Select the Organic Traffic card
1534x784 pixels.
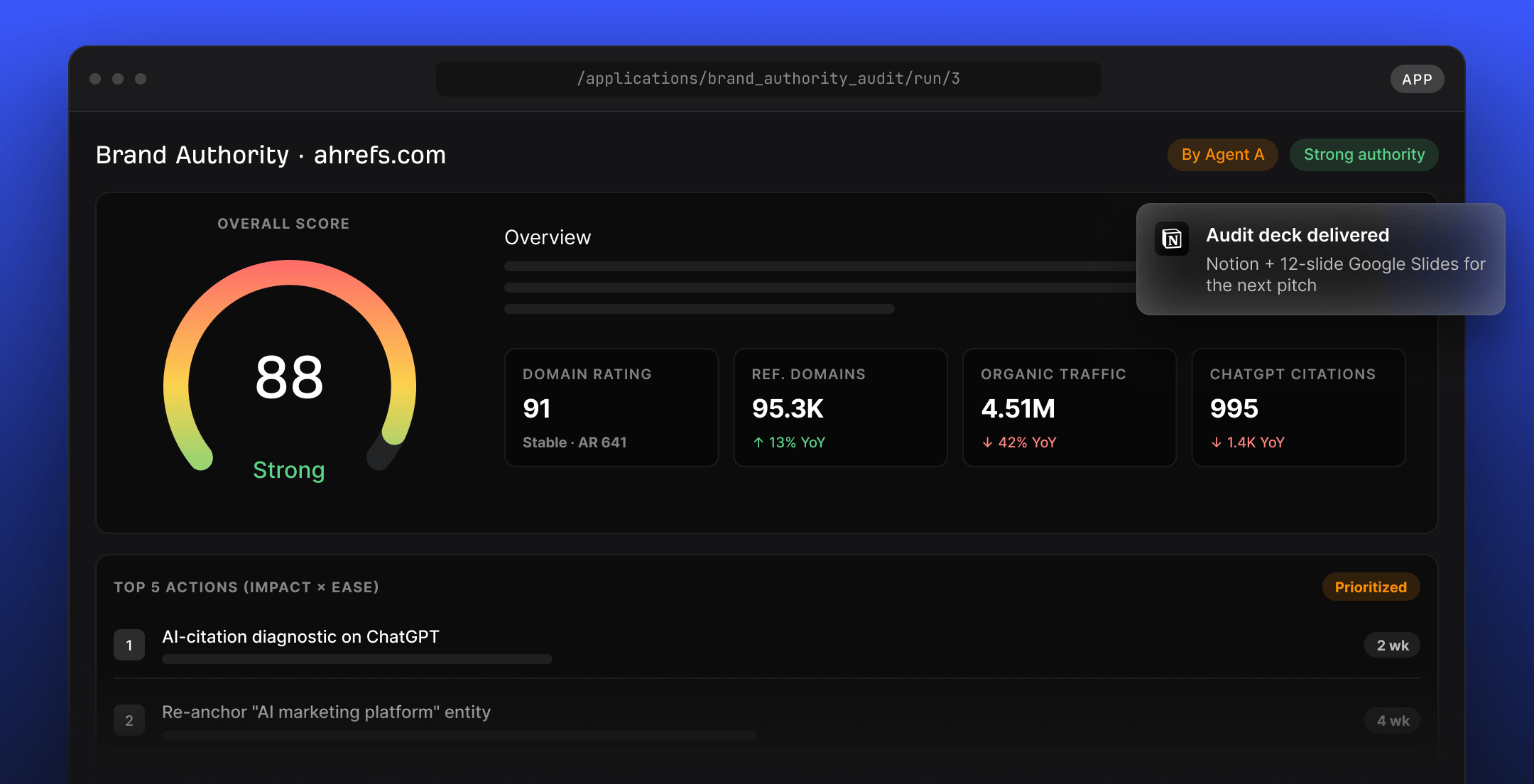click(x=1070, y=408)
